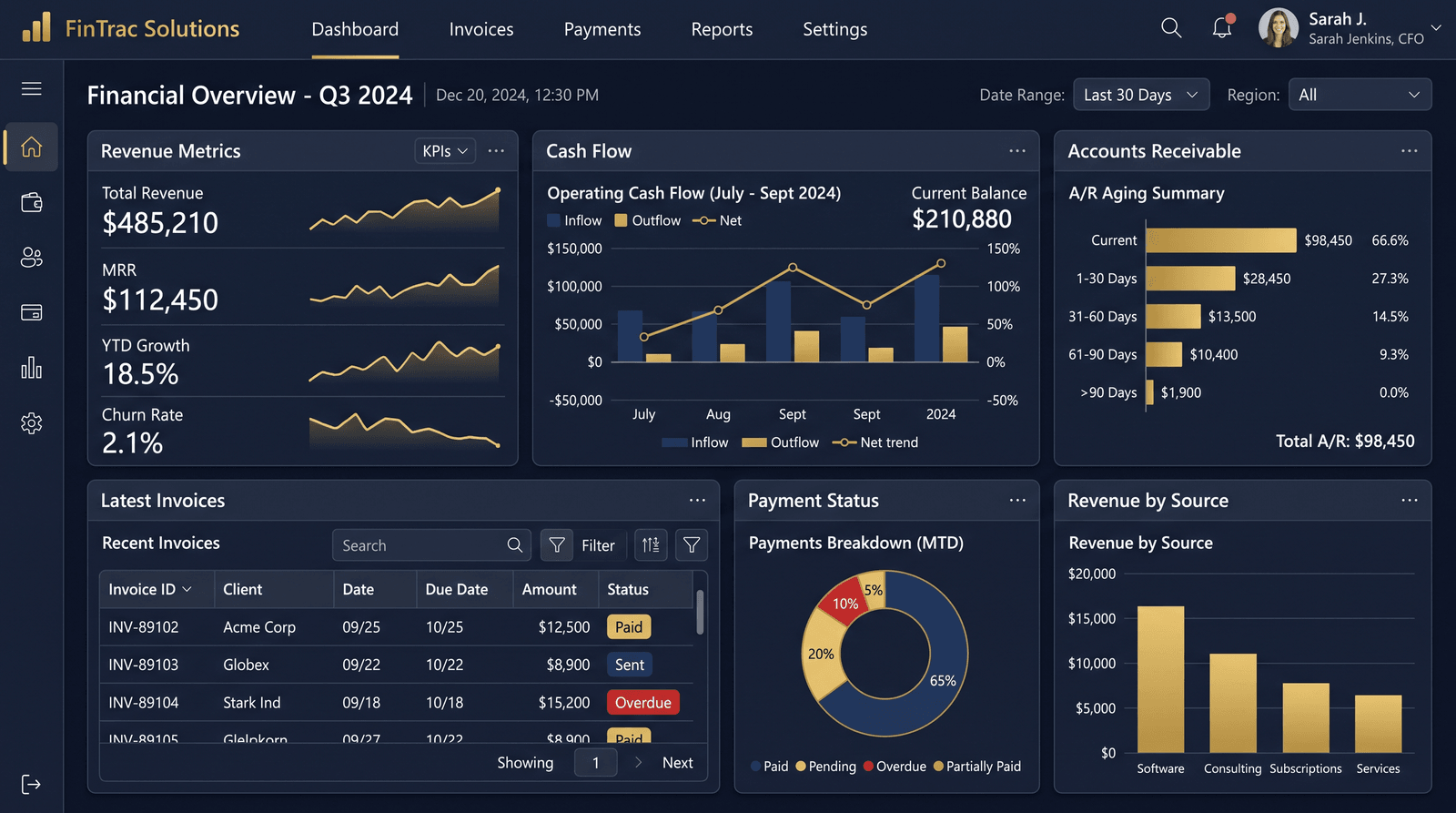The width and height of the screenshot is (1456, 813).
Task: Open the settings gear in sidebar
Action: 32,423
